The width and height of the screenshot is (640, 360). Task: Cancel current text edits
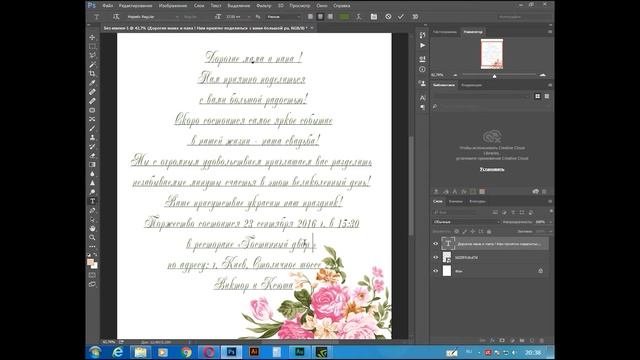tap(388, 17)
